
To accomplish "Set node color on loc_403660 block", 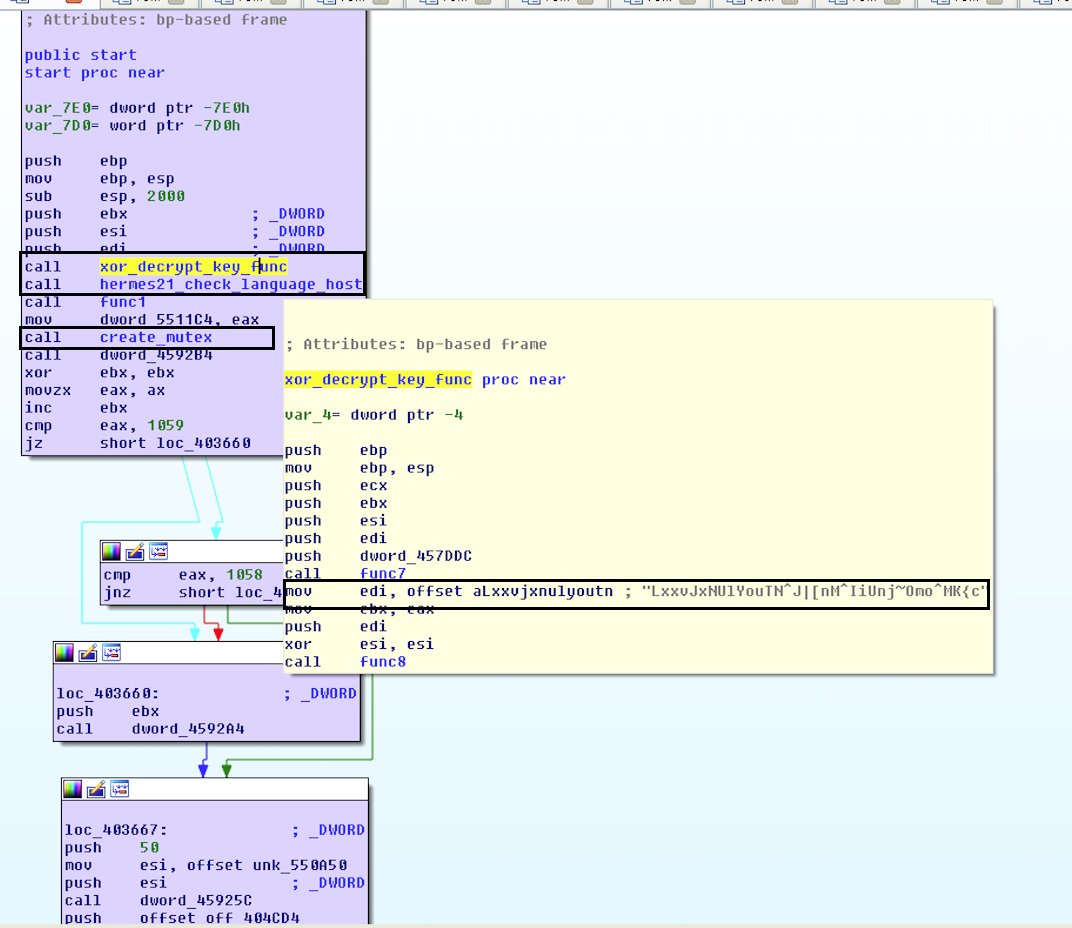I will click(x=64, y=652).
